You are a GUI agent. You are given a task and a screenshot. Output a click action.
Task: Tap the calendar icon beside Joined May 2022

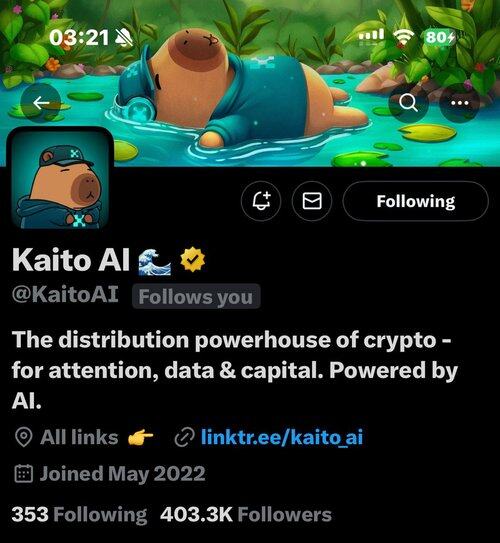click(x=24, y=474)
